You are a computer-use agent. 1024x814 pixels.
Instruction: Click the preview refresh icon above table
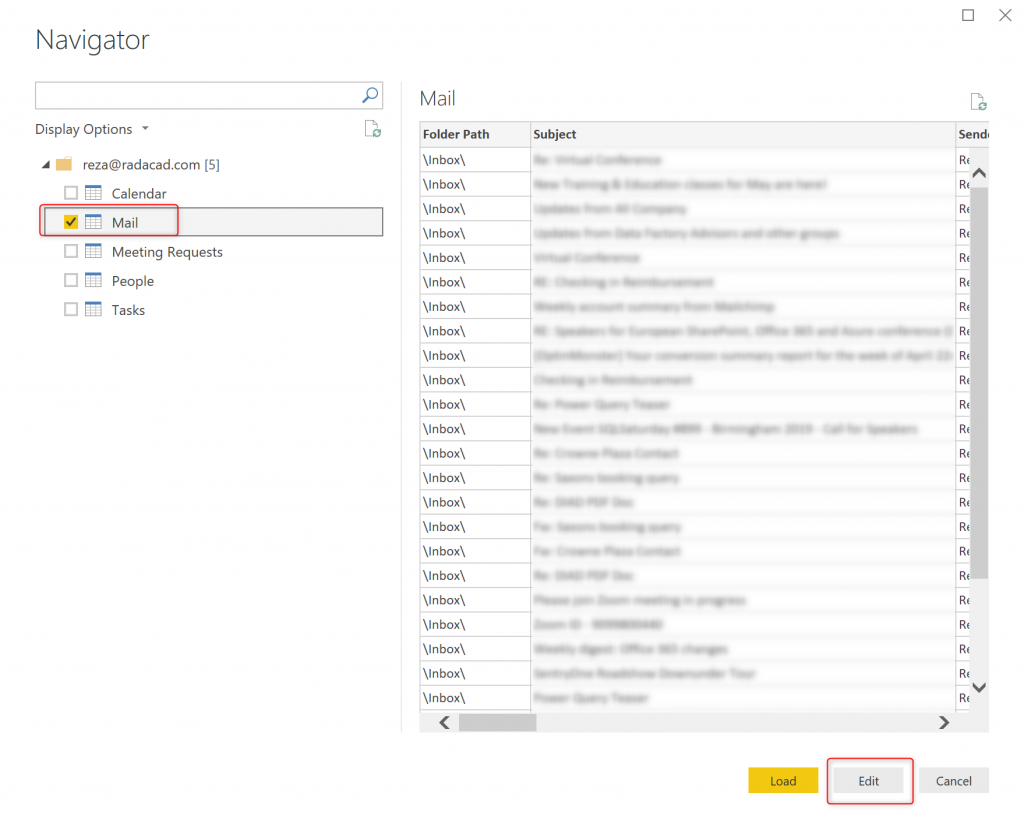coord(978,102)
